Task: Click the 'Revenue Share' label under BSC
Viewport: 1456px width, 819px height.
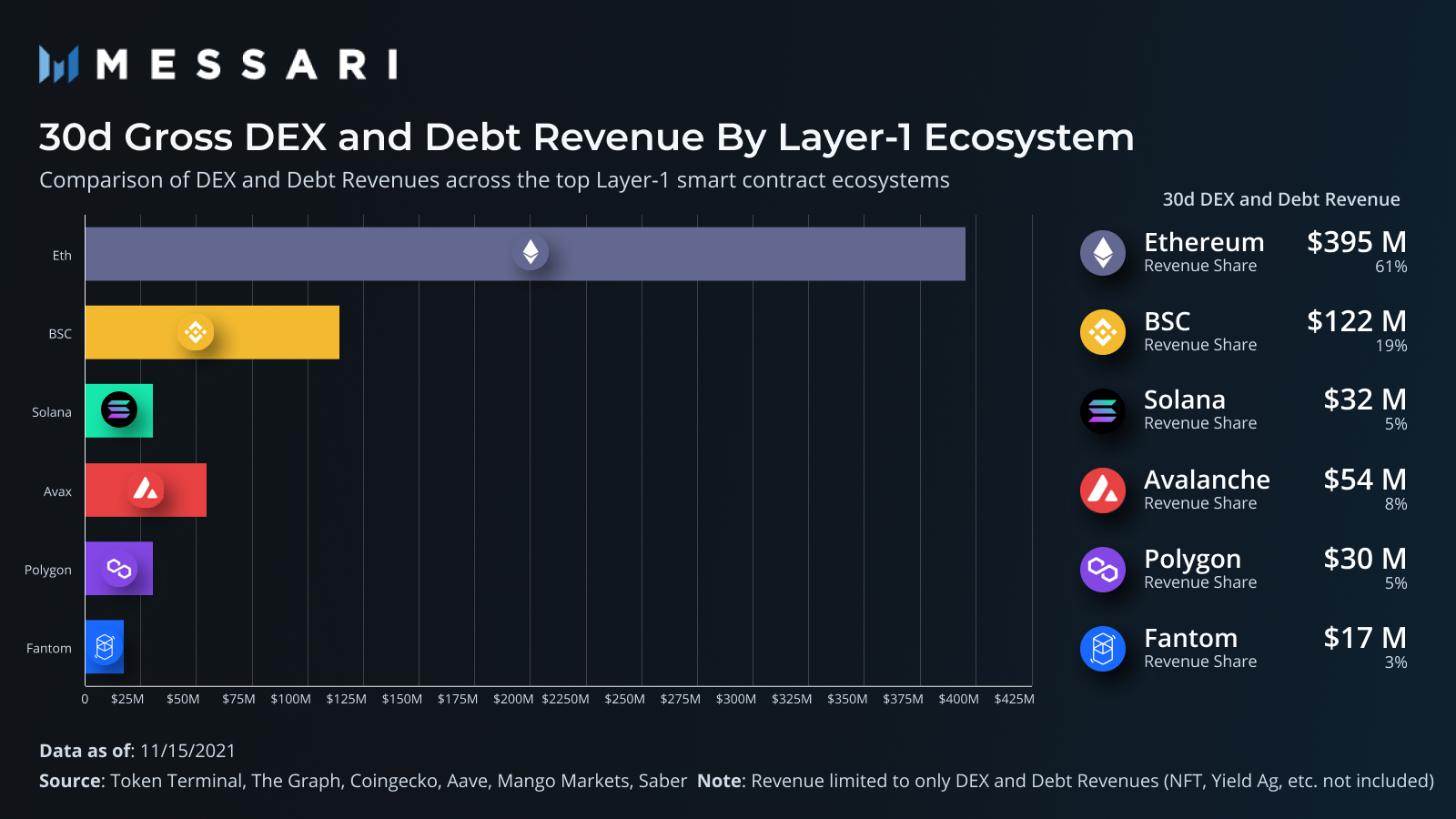Action: [1200, 345]
